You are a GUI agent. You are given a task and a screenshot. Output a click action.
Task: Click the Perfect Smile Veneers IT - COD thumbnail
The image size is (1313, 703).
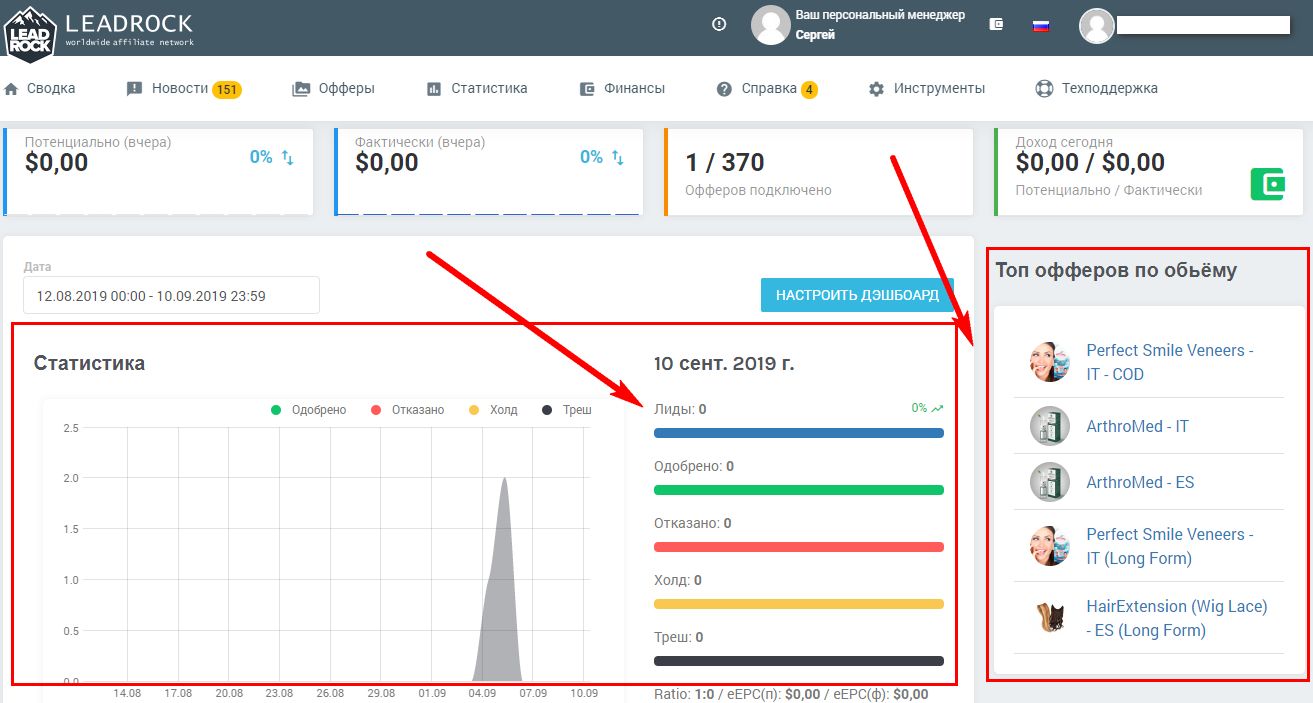1050,362
